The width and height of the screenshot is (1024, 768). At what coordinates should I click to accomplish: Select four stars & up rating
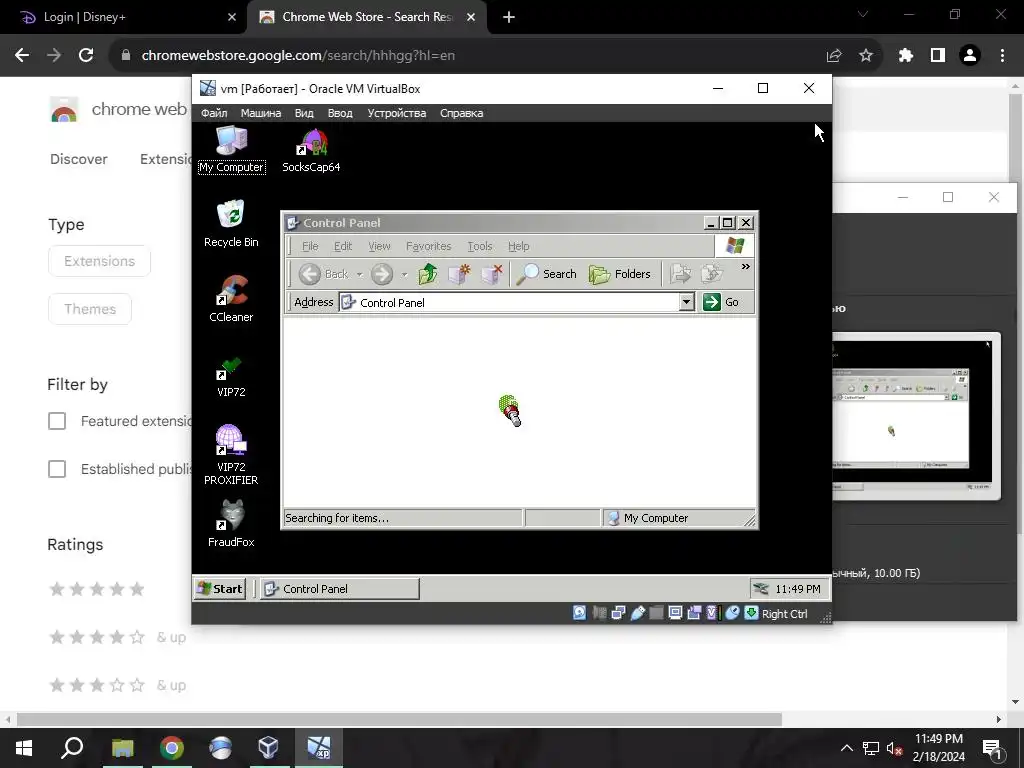pos(118,637)
